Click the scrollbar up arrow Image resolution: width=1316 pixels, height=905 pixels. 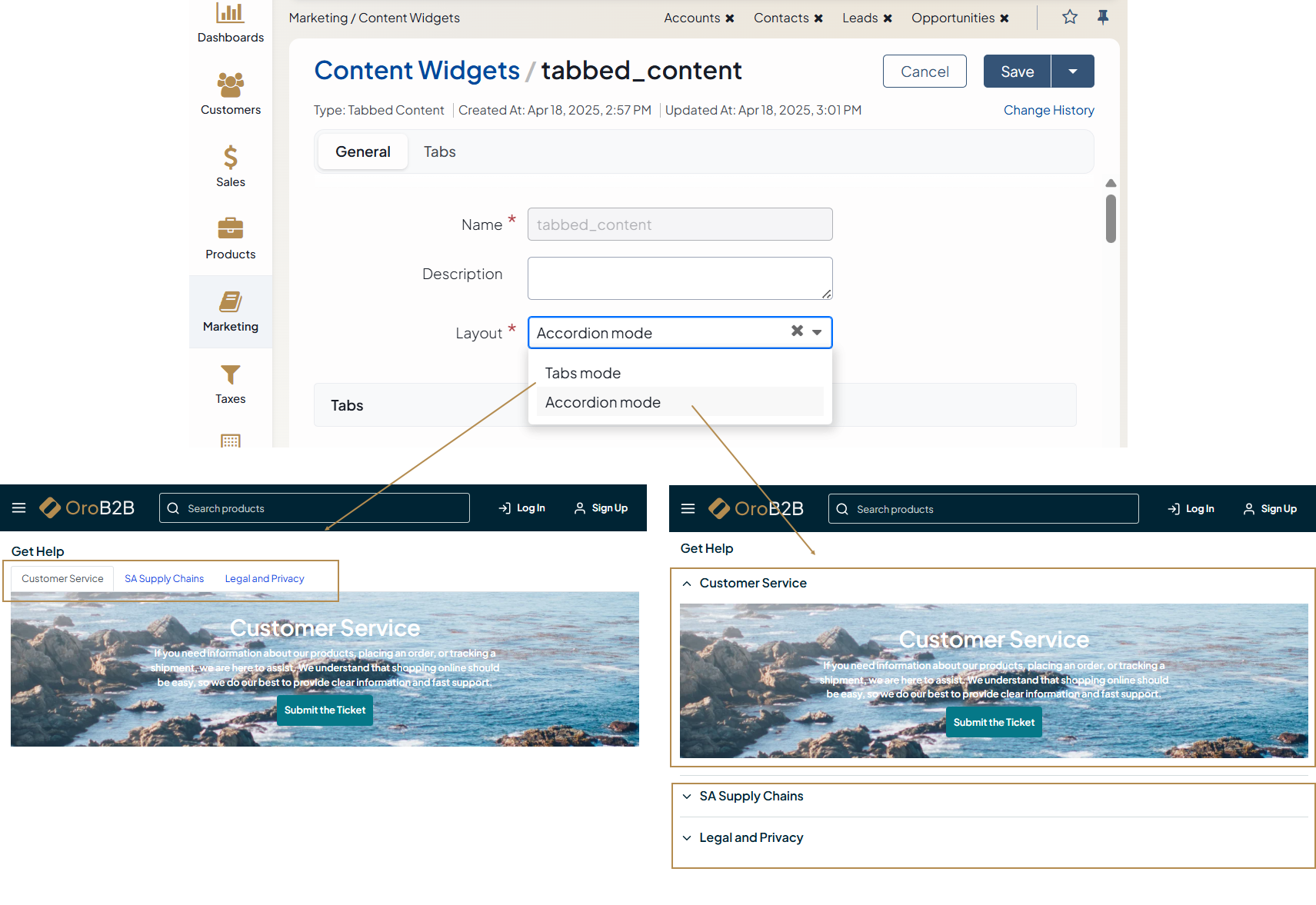point(1111,183)
